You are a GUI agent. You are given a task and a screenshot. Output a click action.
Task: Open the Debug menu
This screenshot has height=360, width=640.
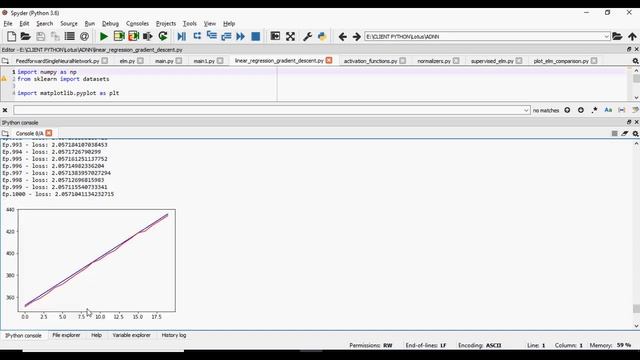pyautogui.click(x=110, y=24)
